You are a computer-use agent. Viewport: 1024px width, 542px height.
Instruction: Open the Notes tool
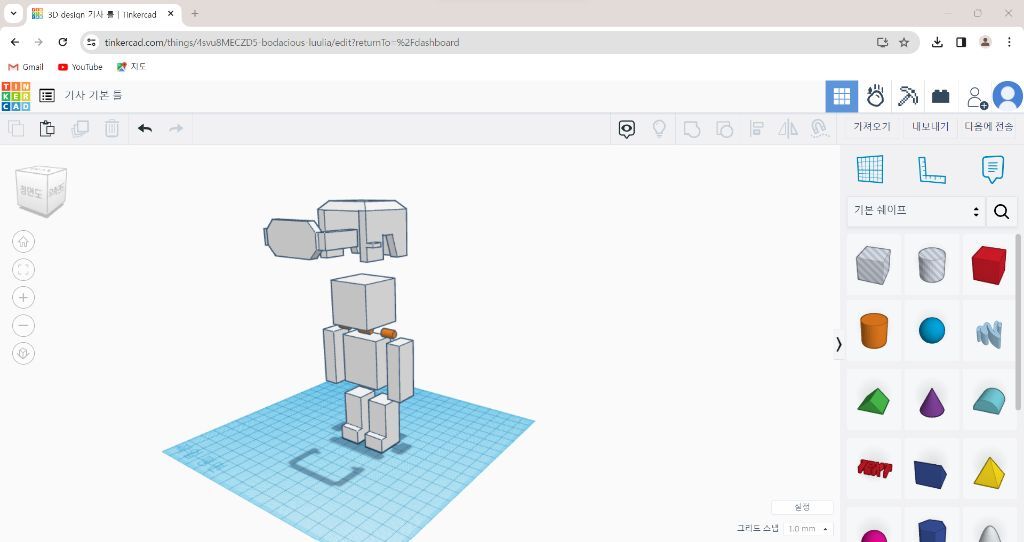tap(992, 169)
